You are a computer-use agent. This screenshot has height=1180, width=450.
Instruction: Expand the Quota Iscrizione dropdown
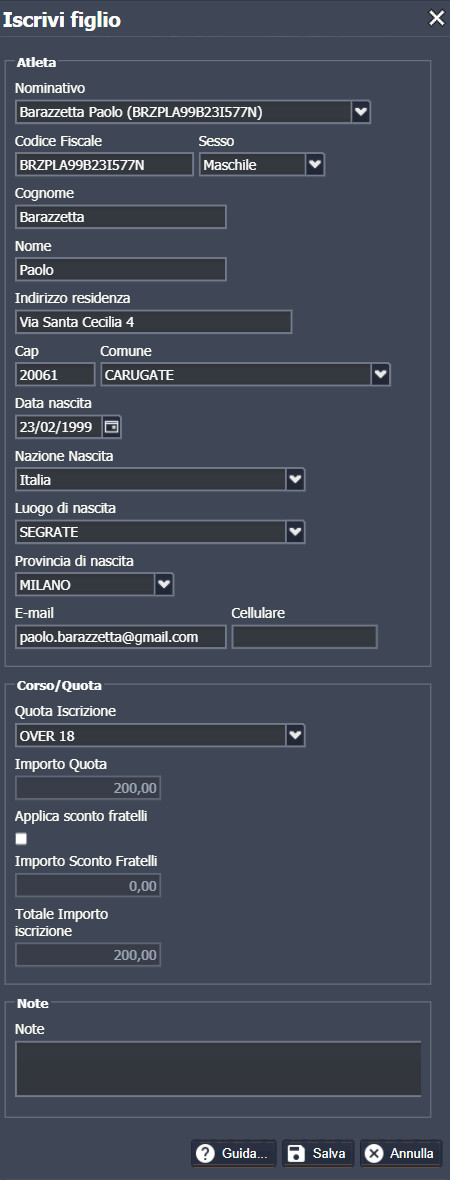click(296, 735)
